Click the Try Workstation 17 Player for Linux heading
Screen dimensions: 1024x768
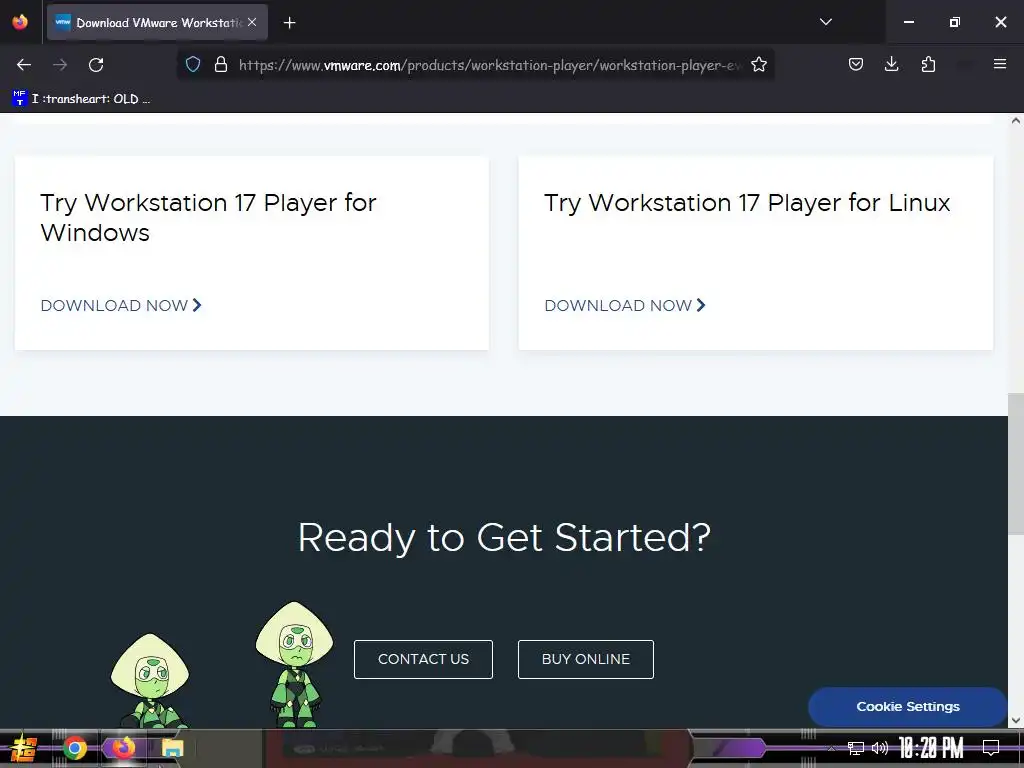coord(747,202)
